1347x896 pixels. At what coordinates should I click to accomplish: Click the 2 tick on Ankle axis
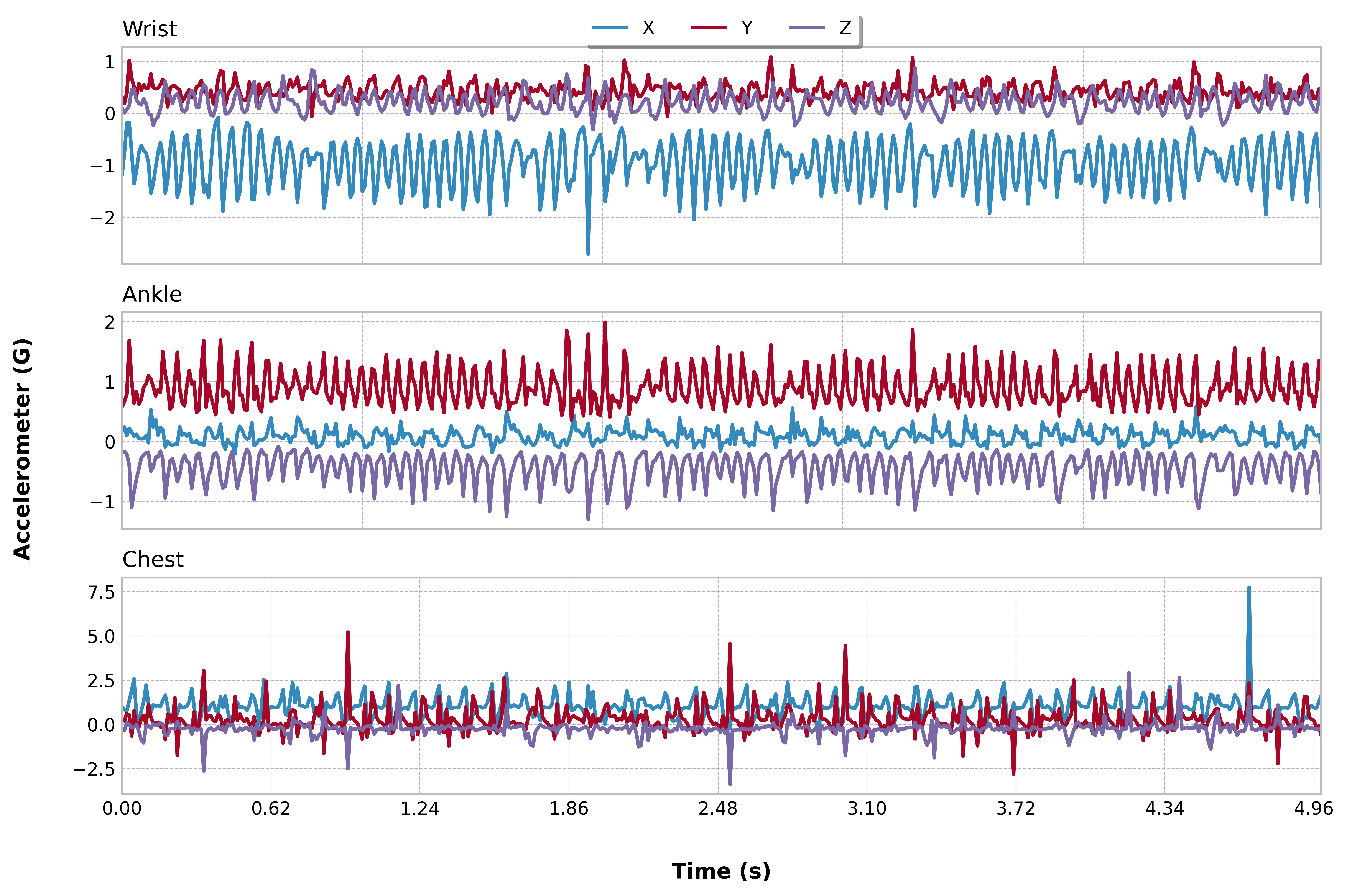click(x=110, y=322)
